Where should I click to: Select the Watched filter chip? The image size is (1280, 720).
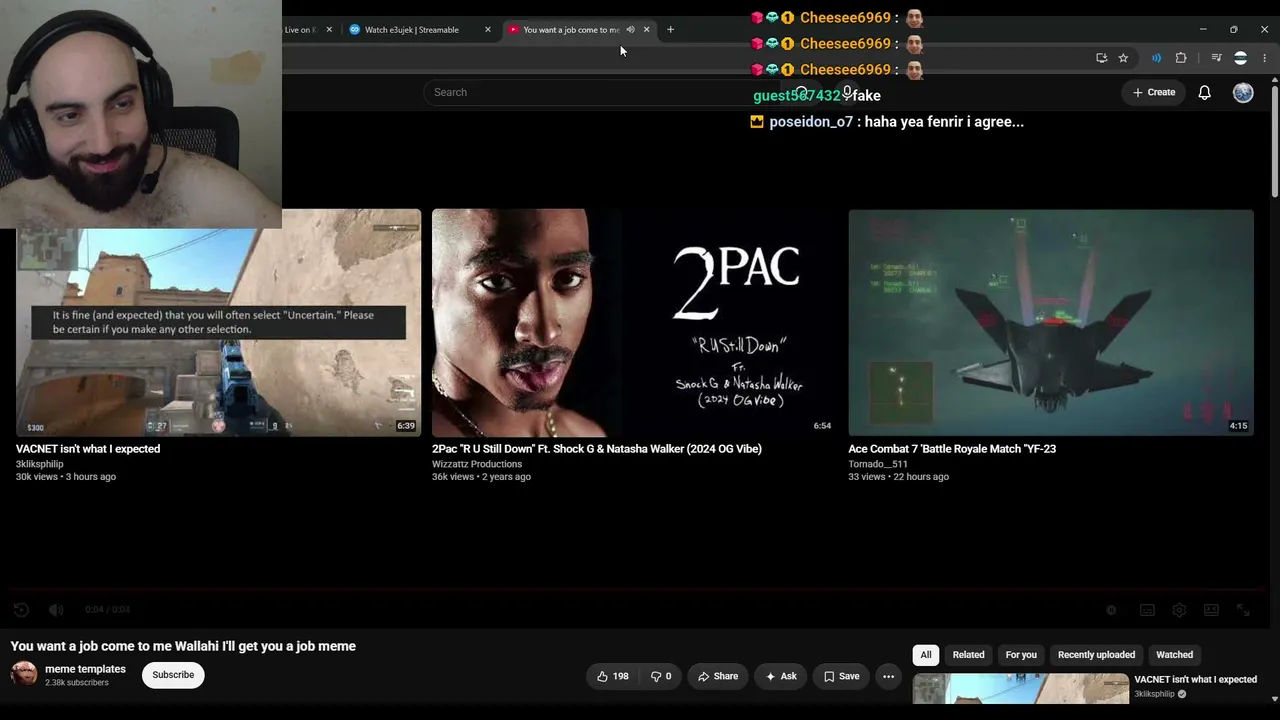(1174, 655)
